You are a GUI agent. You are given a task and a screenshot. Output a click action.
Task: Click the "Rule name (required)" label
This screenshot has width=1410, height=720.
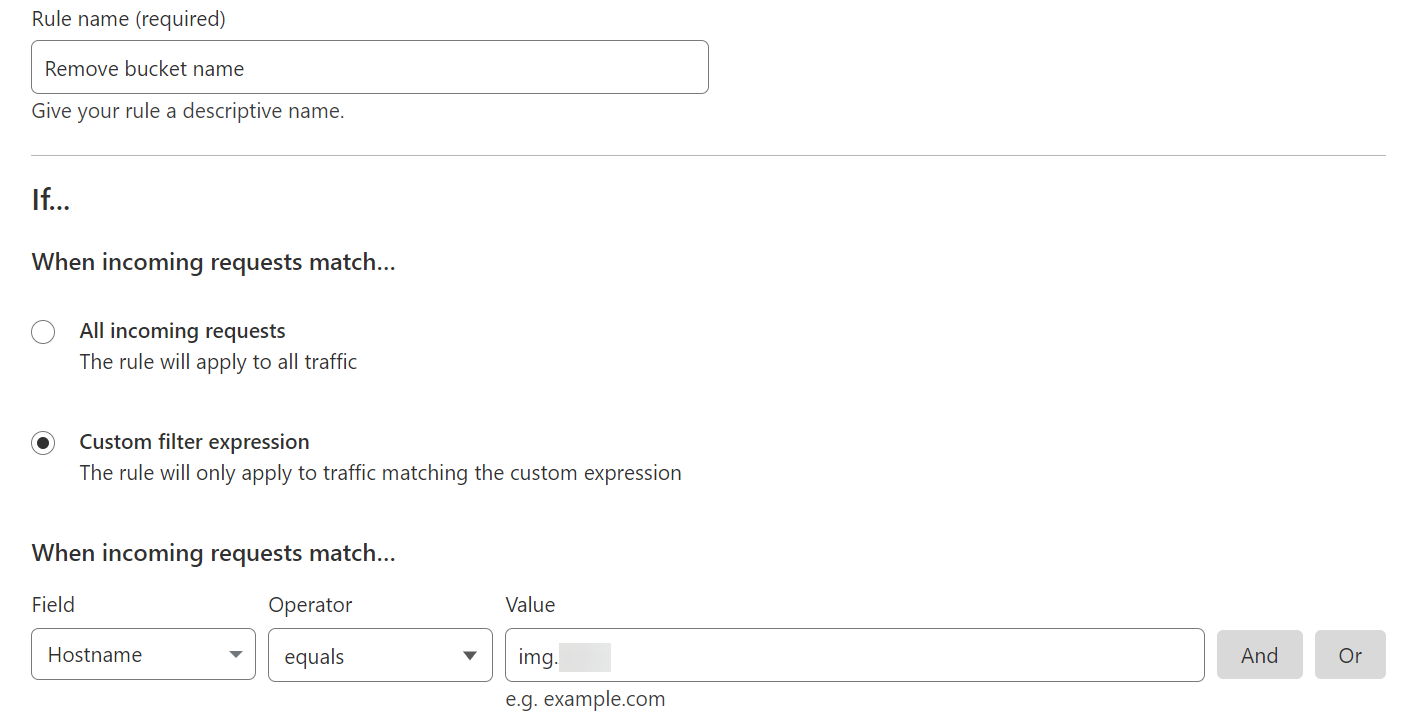pos(128,19)
